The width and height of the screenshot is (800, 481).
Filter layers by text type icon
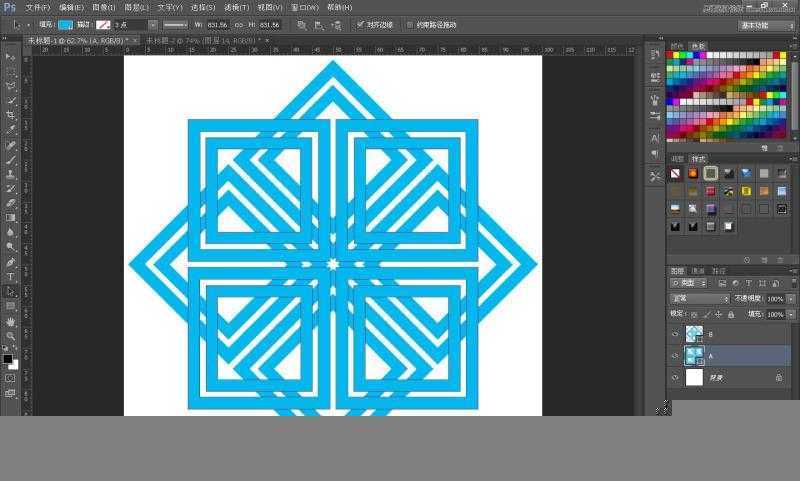(748, 283)
